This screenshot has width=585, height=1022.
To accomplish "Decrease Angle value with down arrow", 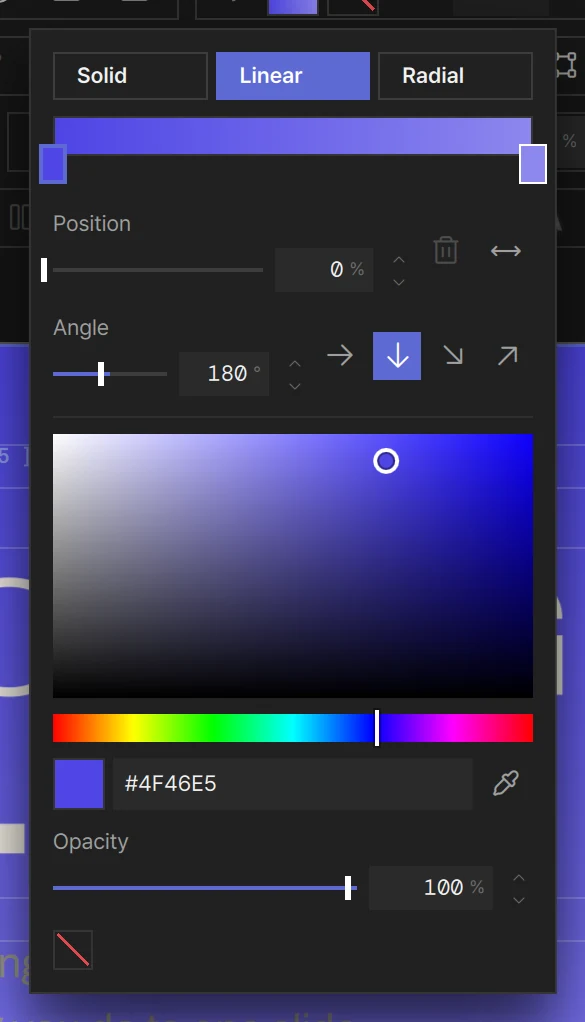I will (x=294, y=386).
